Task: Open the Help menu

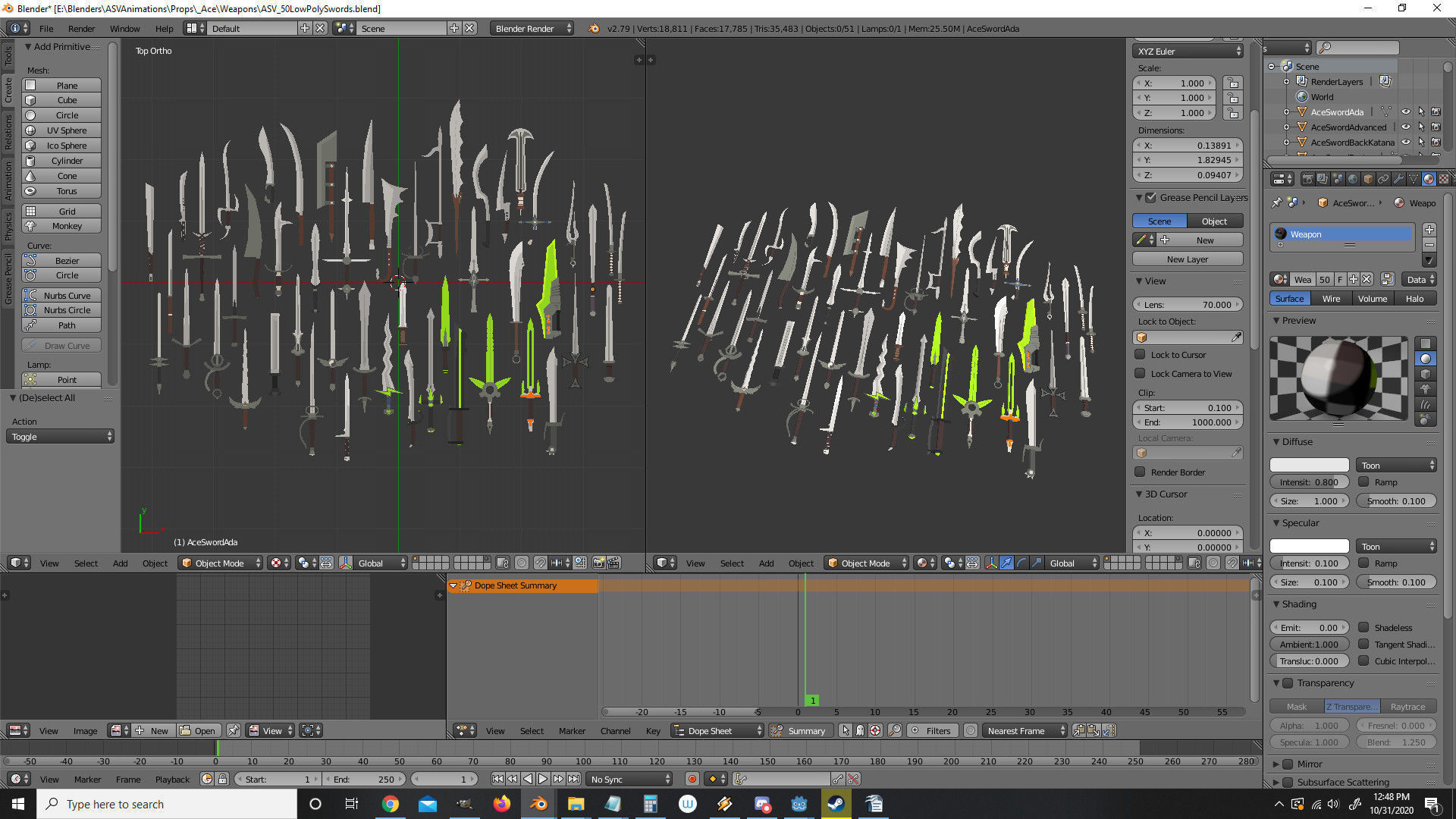Action: 164,29
